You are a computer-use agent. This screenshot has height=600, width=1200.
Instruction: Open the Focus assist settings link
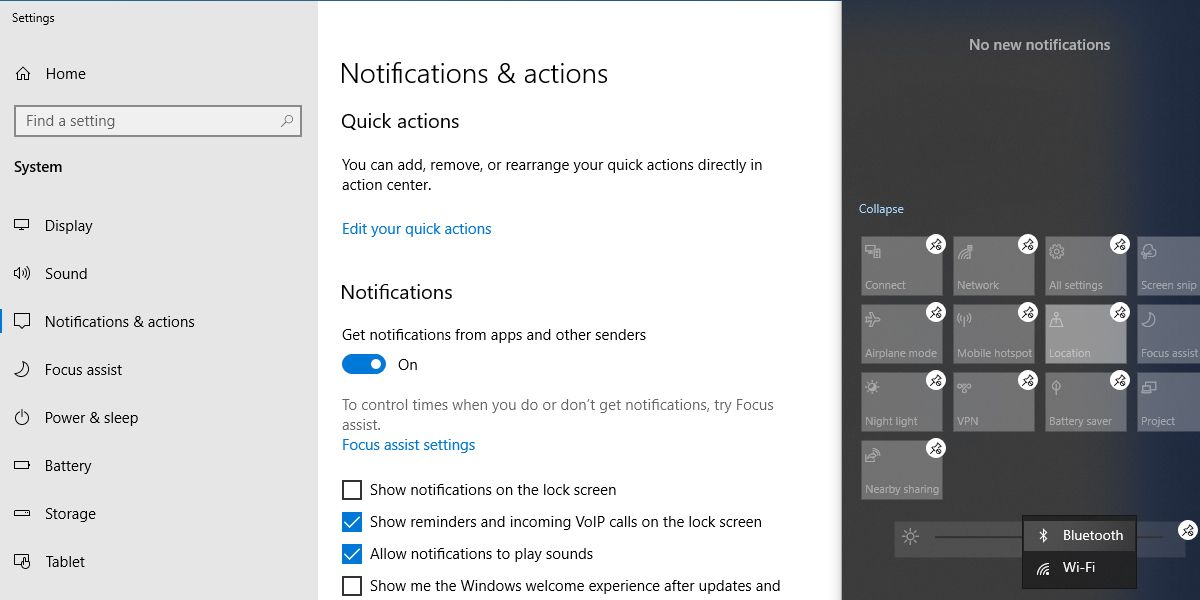coord(408,445)
